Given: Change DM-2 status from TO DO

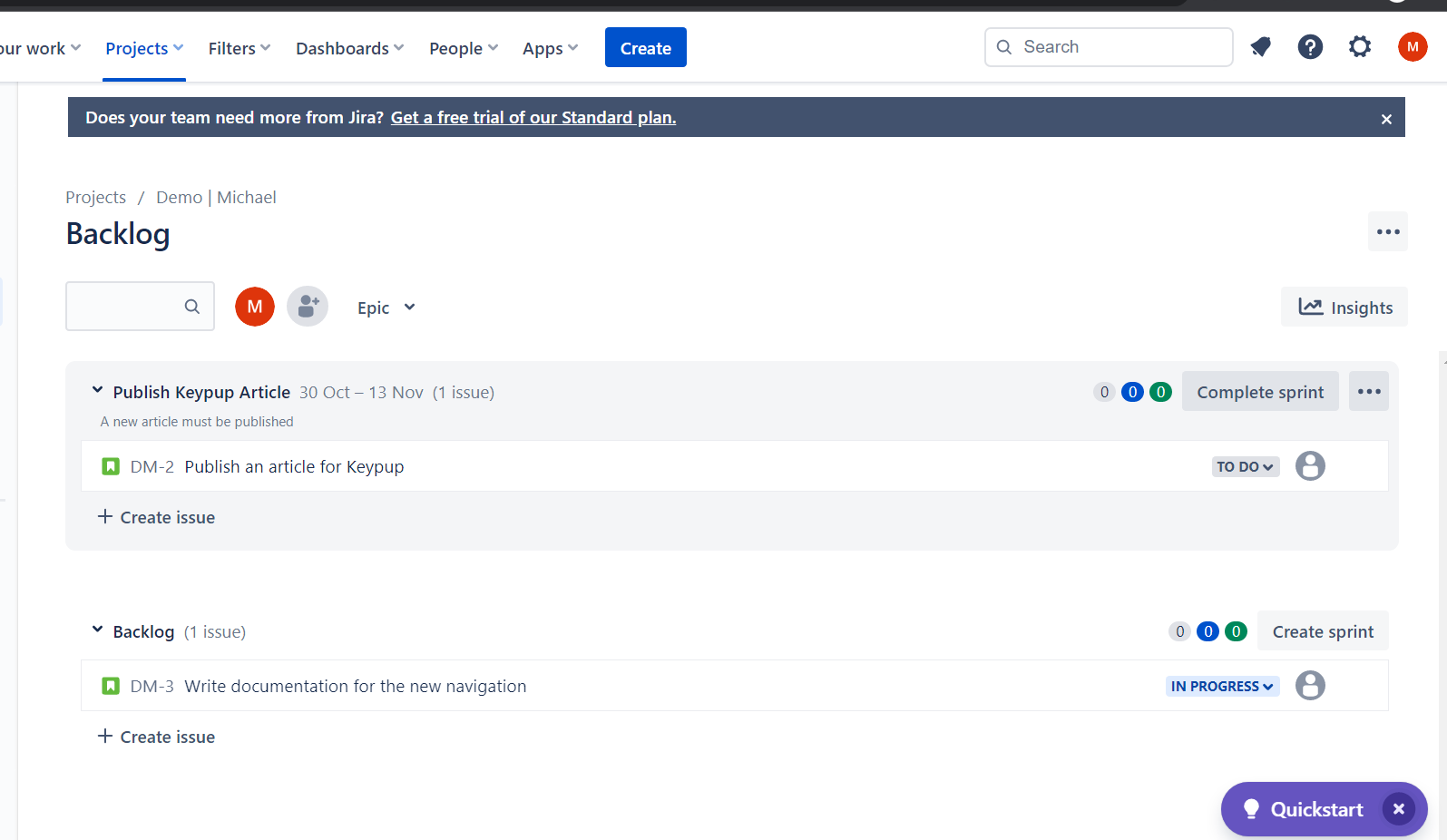Looking at the screenshot, I should 1245,467.
